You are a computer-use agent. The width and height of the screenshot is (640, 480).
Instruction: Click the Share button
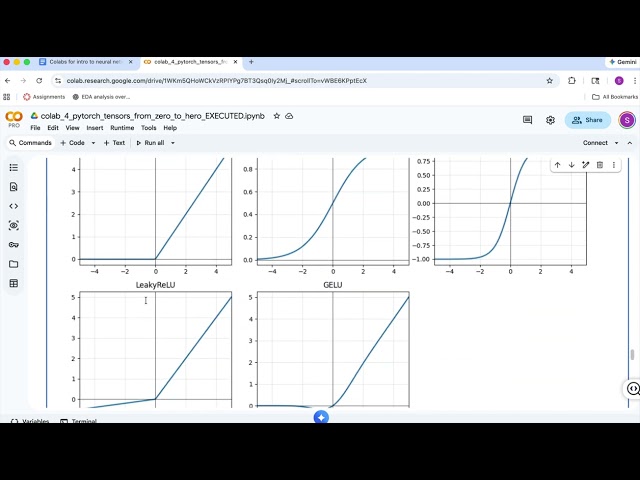[588, 120]
